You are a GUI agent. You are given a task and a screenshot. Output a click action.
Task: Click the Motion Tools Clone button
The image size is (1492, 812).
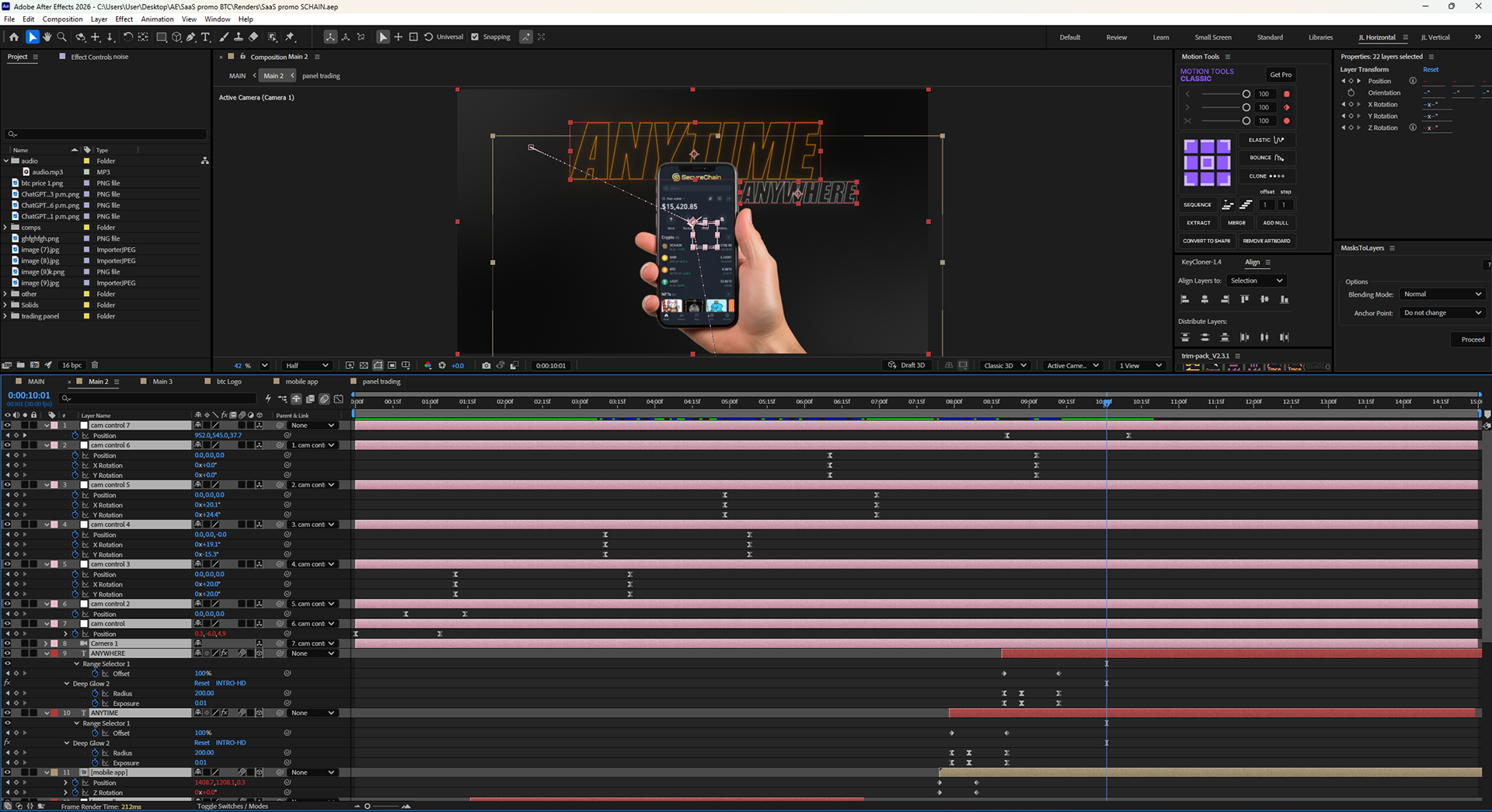click(1267, 176)
